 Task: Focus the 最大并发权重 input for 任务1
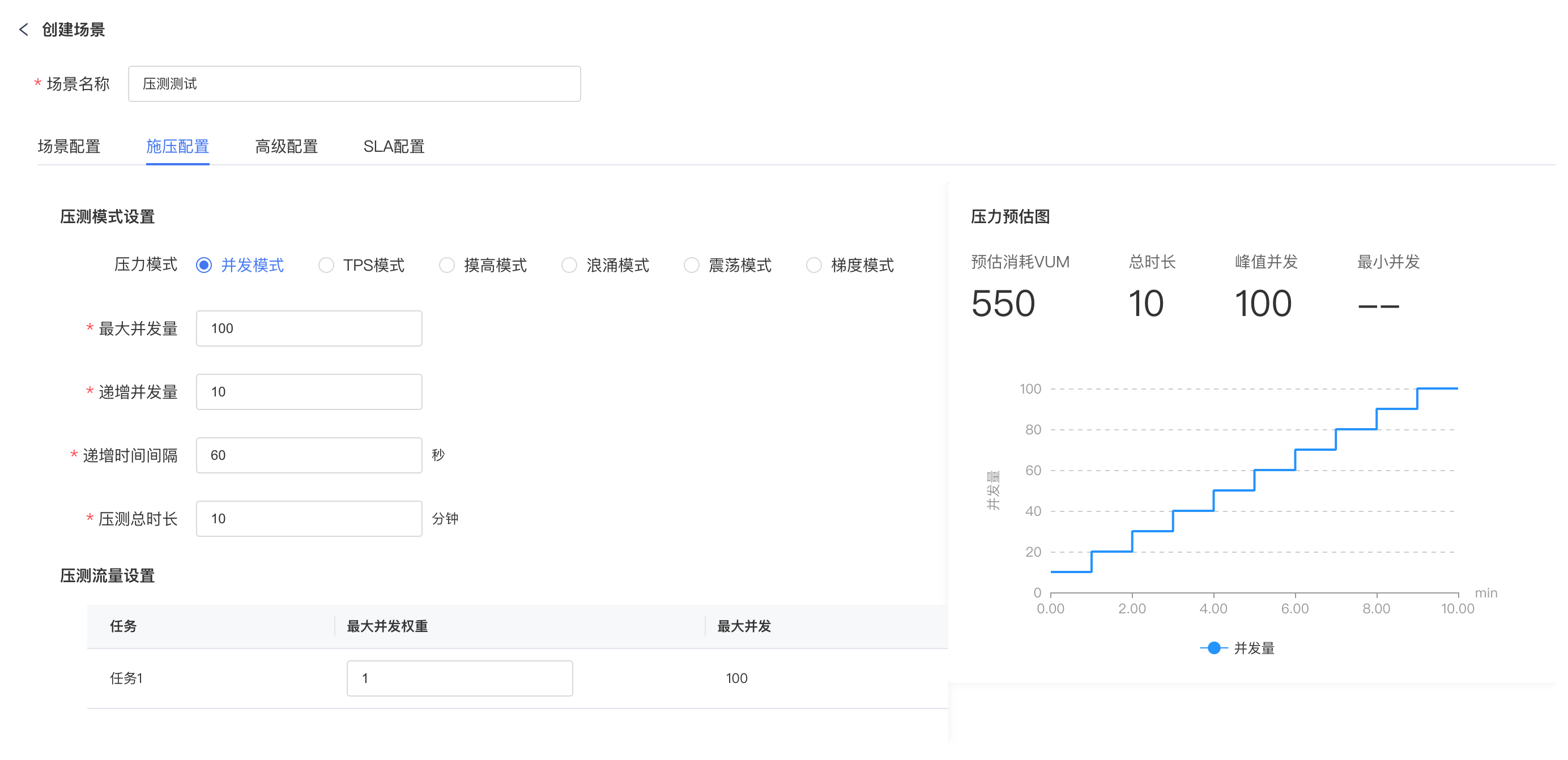click(459, 678)
